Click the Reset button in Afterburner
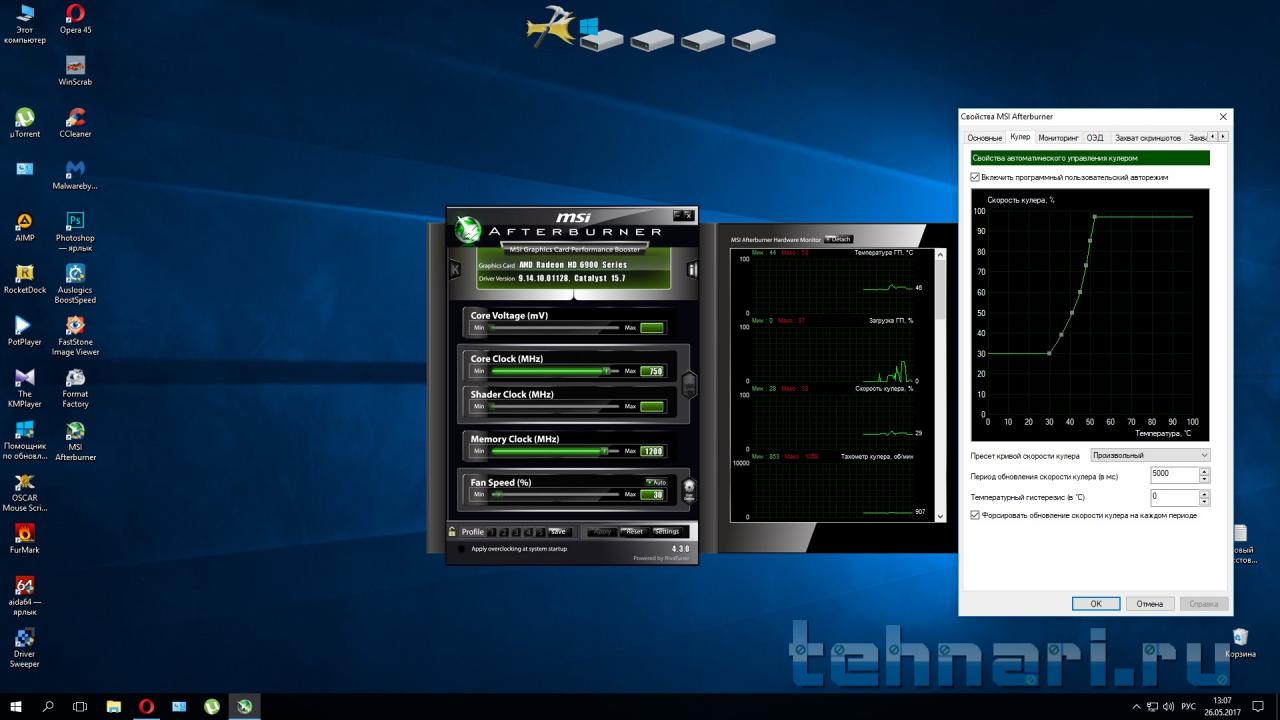 634,532
